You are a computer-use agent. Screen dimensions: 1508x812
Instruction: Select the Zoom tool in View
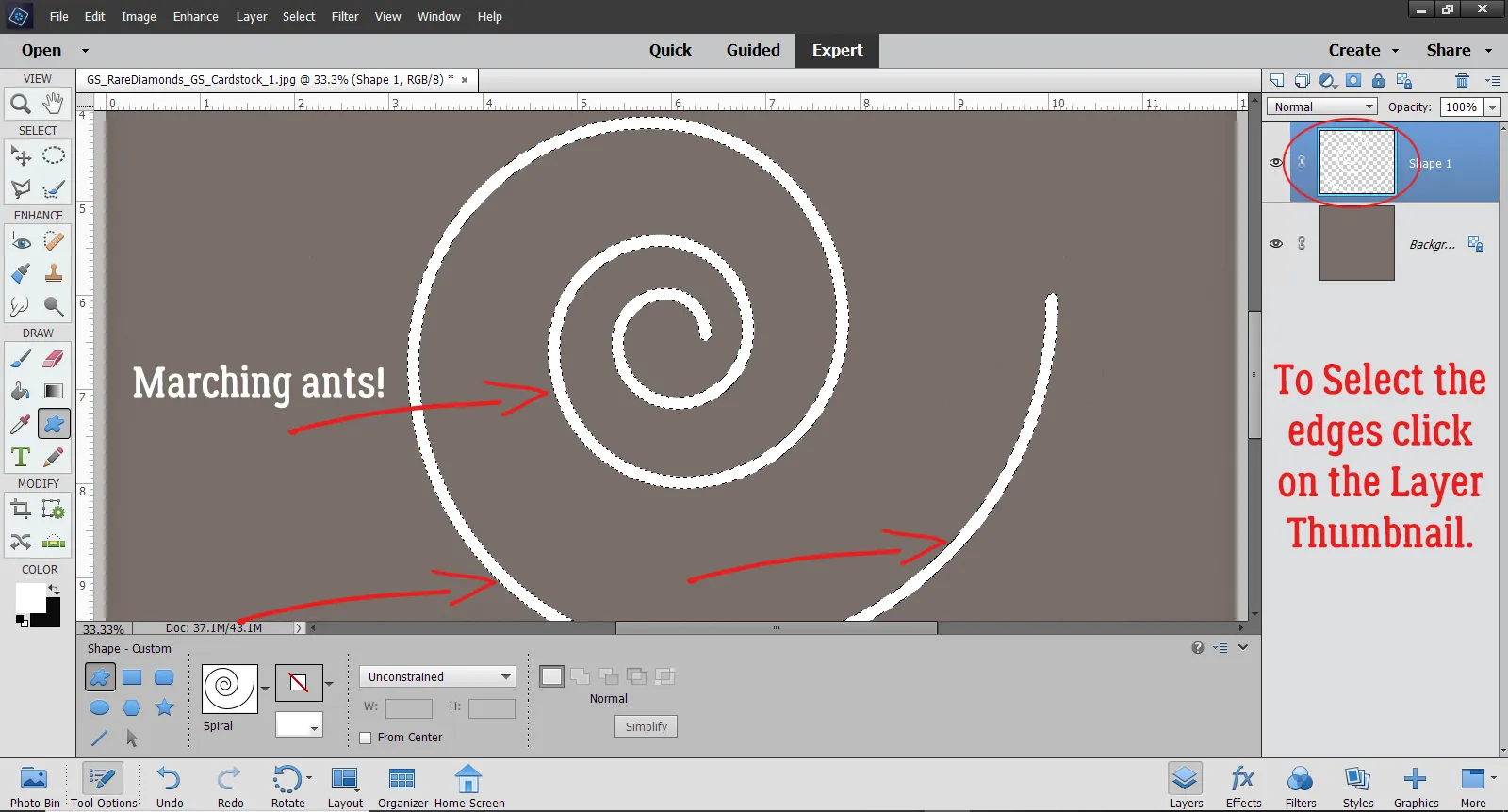click(20, 104)
